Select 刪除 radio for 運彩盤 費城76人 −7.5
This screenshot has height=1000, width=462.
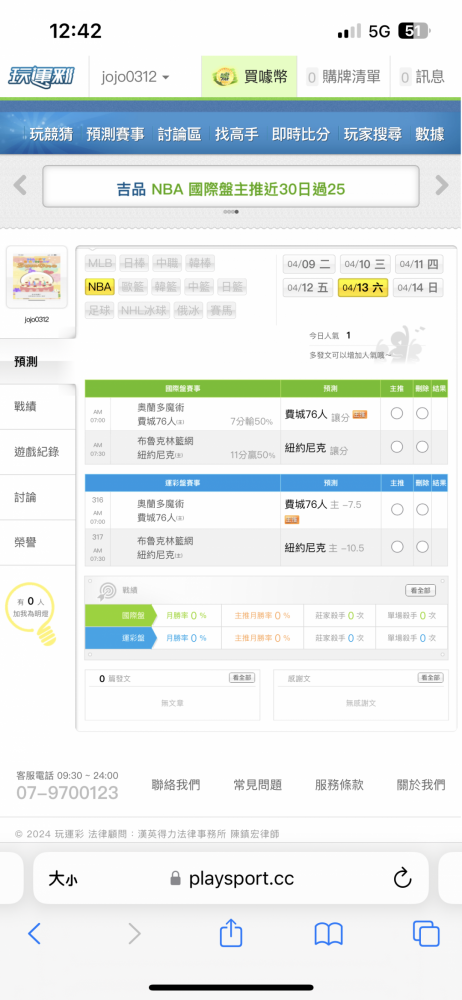422,509
